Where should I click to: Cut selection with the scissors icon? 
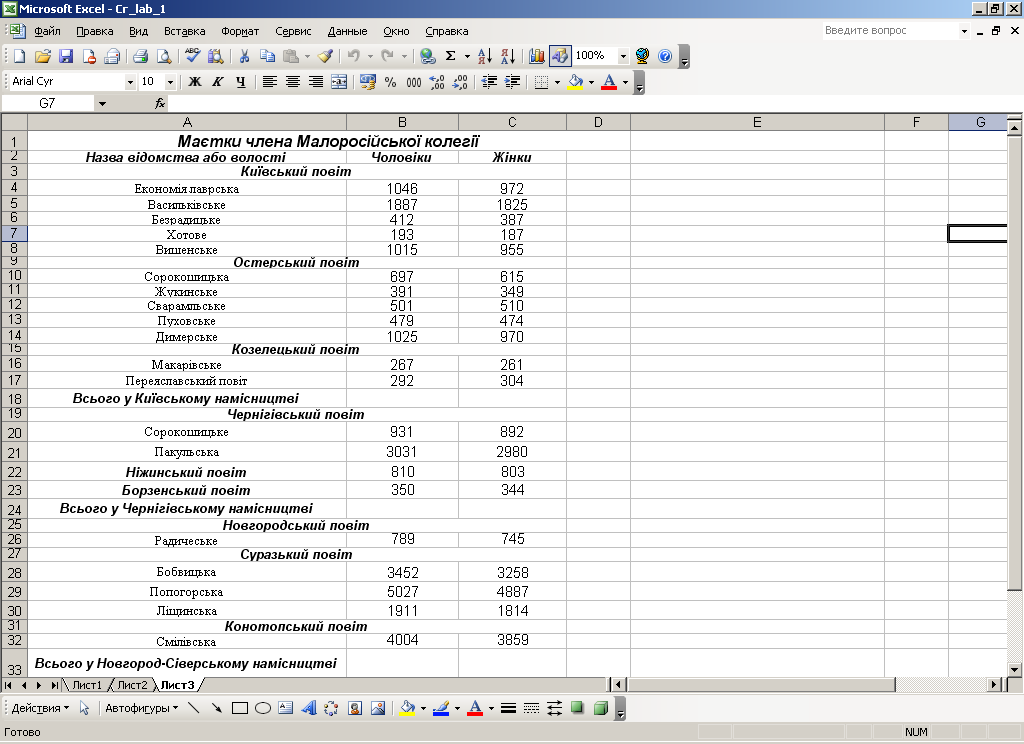pos(244,56)
